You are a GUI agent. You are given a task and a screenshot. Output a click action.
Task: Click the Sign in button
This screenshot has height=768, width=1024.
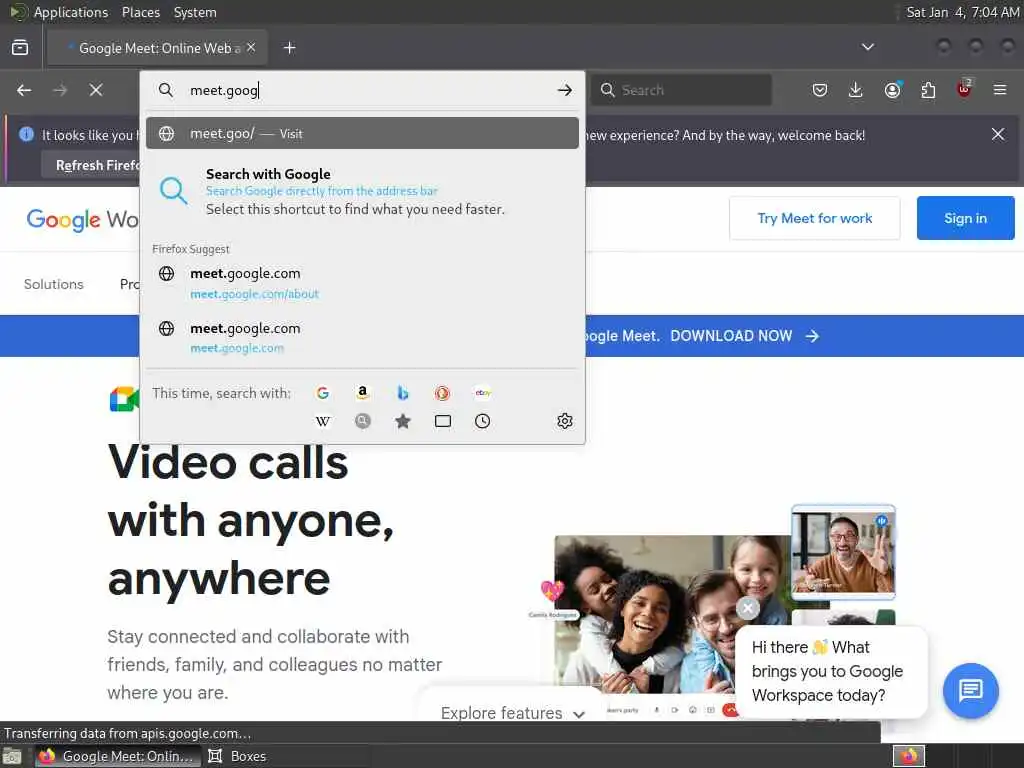click(x=965, y=218)
